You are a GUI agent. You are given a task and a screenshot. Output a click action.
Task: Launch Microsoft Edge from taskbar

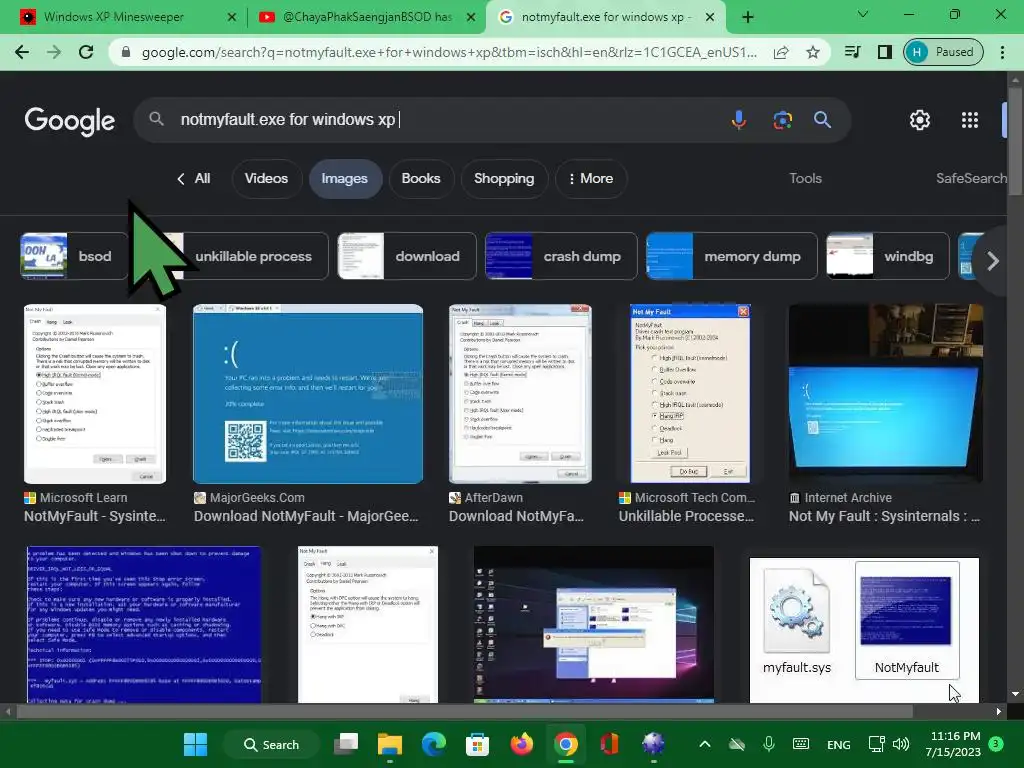pos(434,744)
